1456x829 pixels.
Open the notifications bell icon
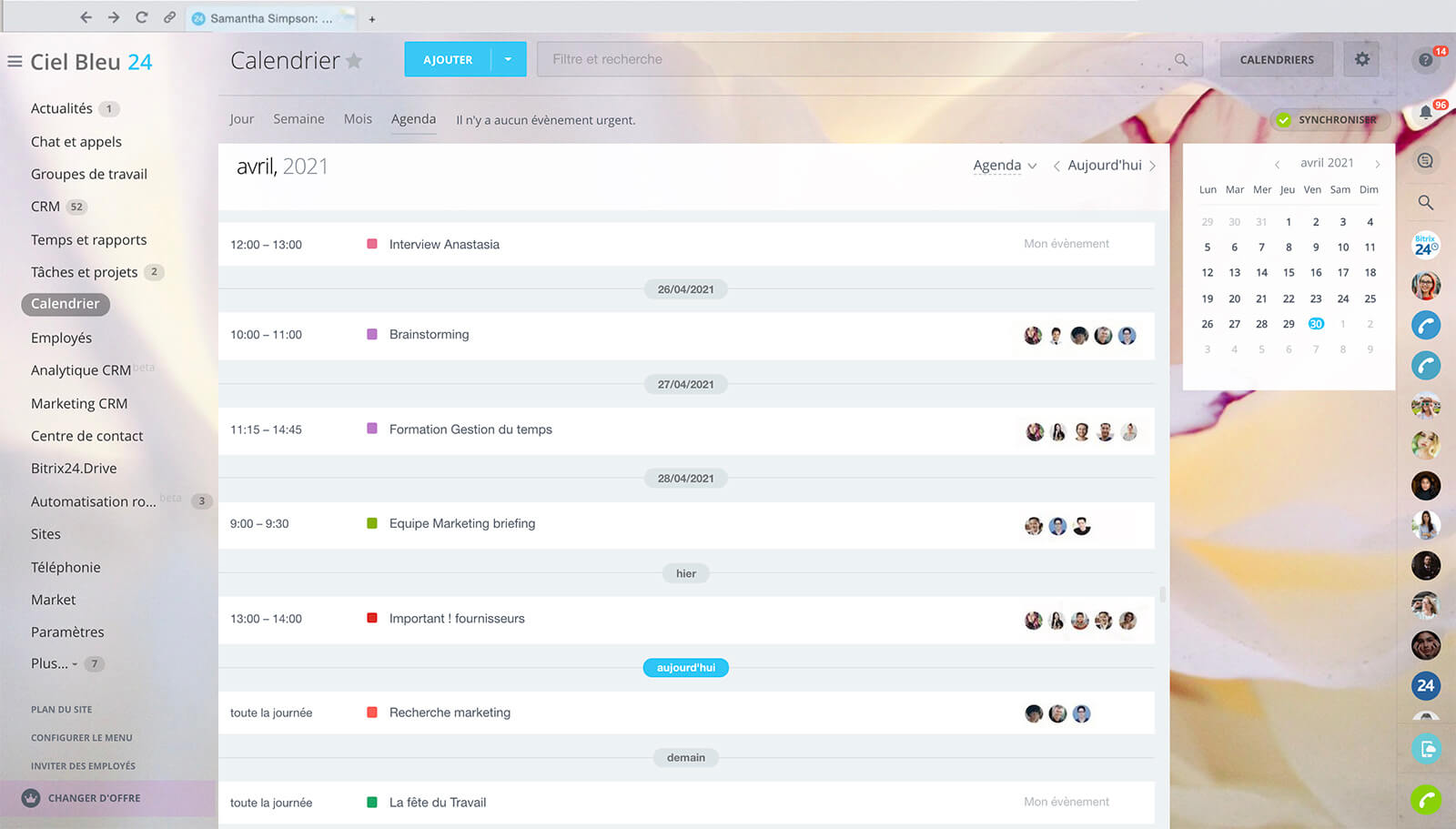[x=1425, y=113]
